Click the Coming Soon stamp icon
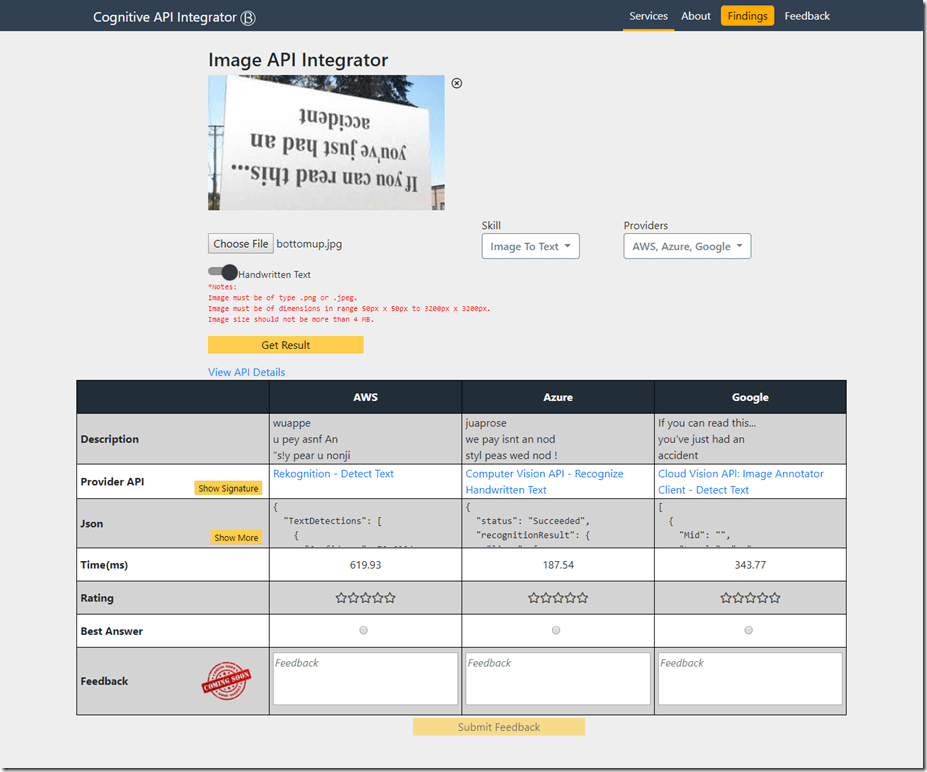This screenshot has height=772, width=927. (226, 681)
